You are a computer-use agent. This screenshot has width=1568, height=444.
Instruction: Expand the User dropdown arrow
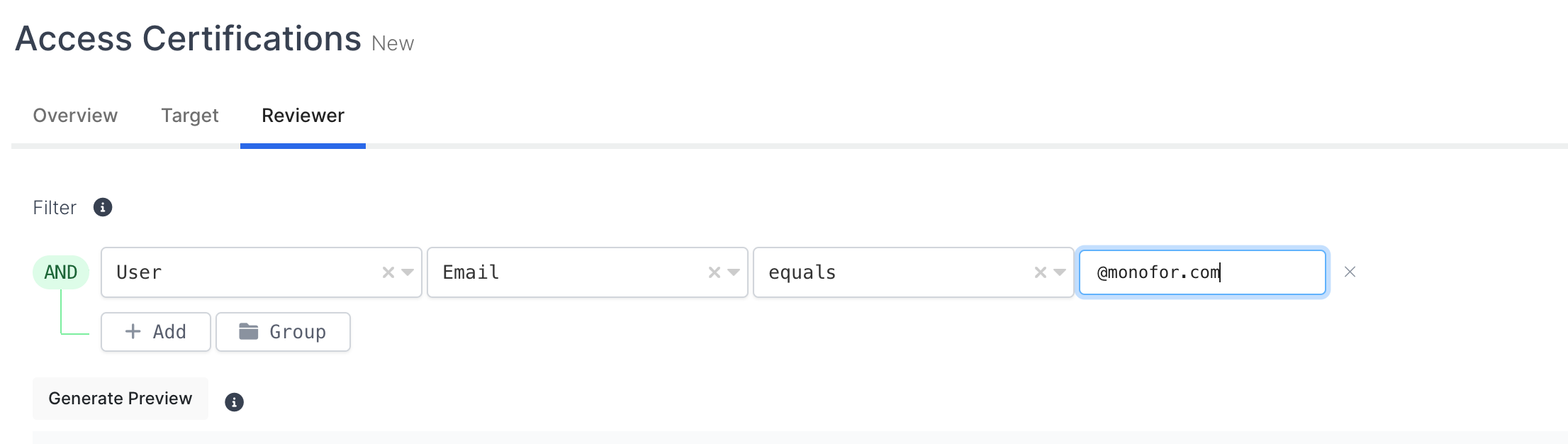click(408, 272)
